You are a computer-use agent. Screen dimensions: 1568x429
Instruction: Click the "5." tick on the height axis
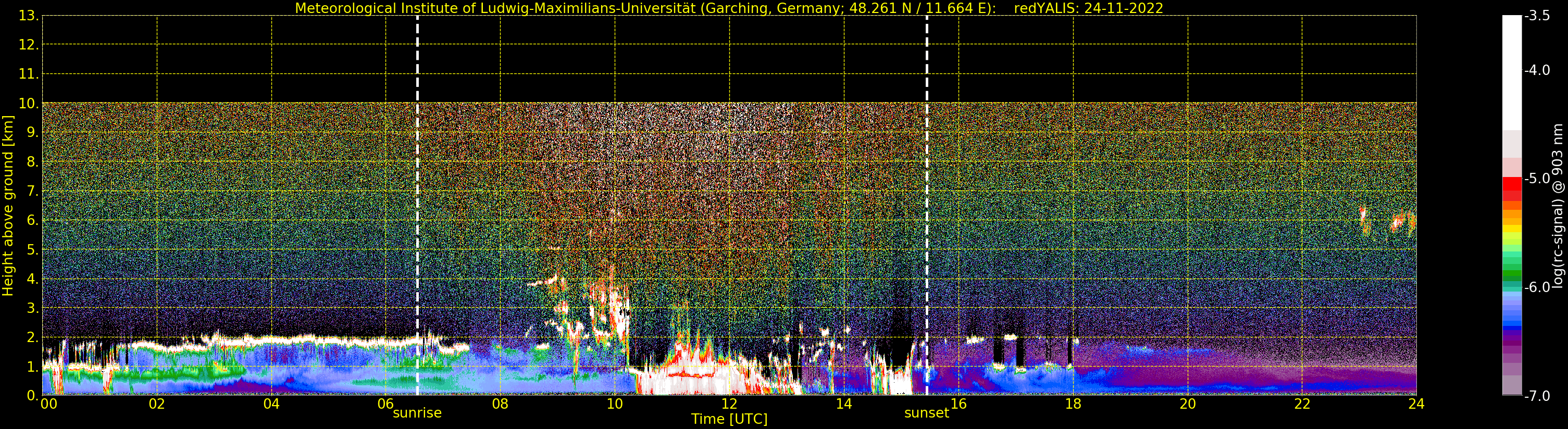point(33,250)
